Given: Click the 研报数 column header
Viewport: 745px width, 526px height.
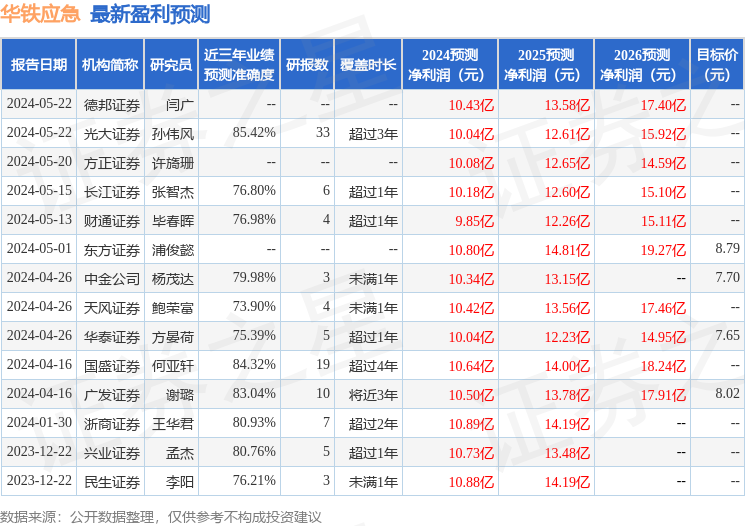Looking at the screenshot, I should click(x=307, y=65).
